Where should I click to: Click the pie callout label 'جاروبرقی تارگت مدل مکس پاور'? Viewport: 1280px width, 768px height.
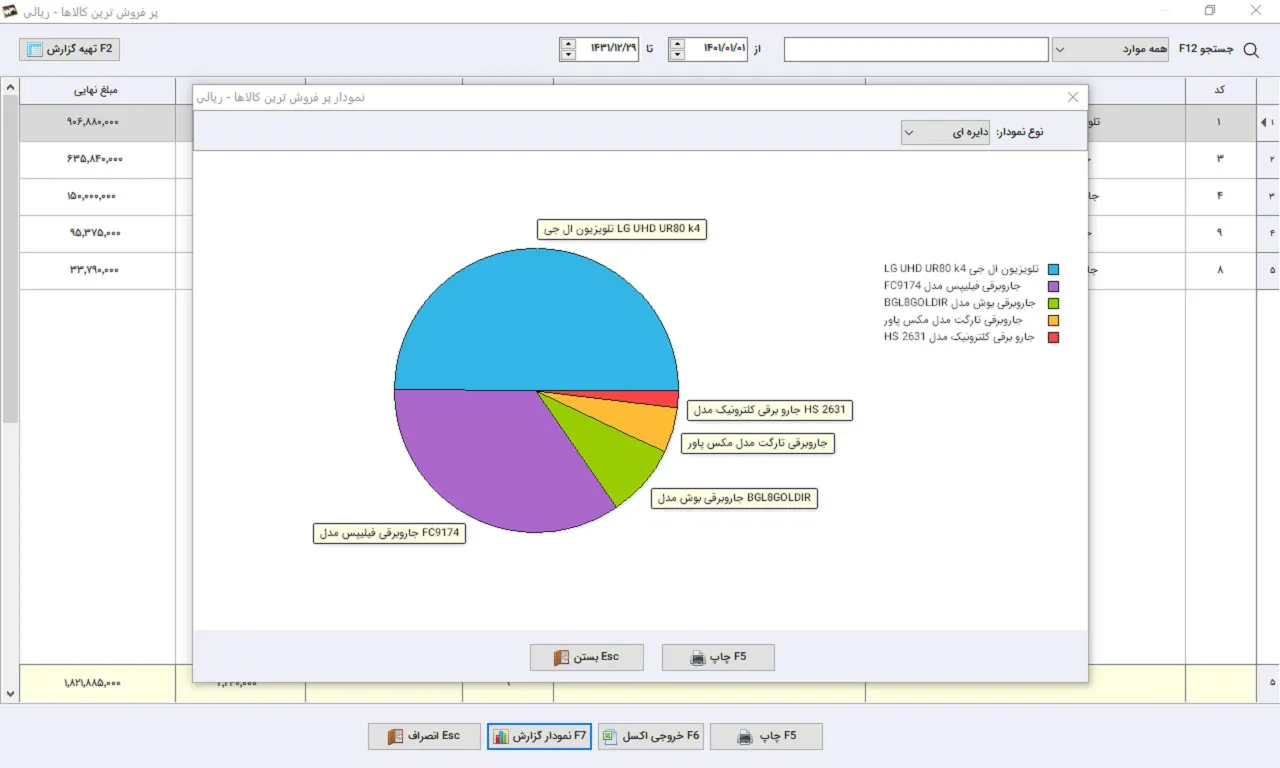pyautogui.click(x=758, y=442)
